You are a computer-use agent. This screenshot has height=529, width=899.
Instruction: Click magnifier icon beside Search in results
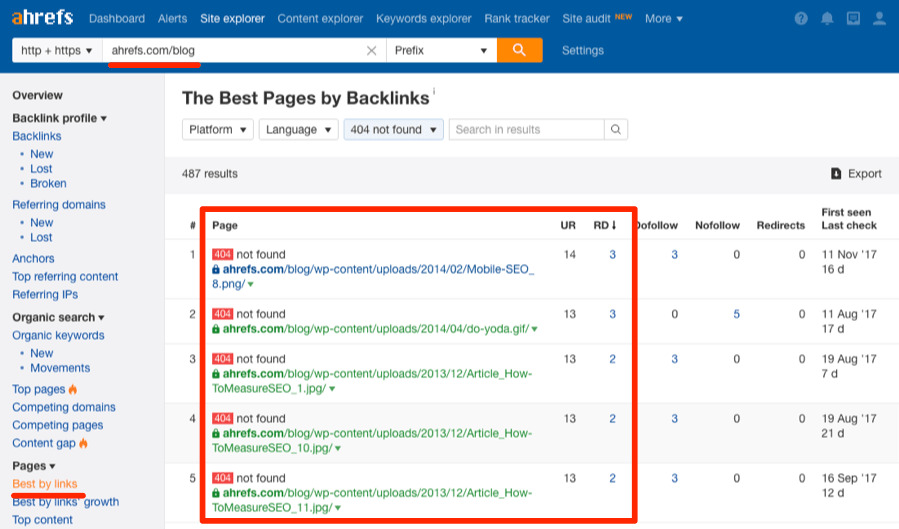coord(617,129)
